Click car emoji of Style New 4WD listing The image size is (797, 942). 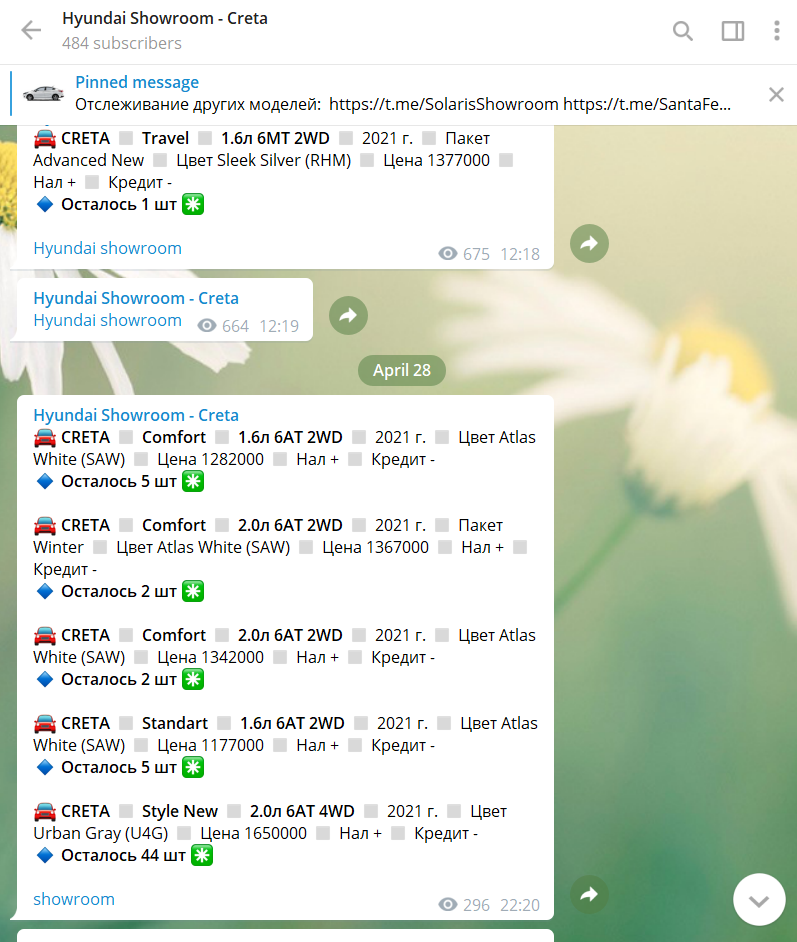[45, 811]
